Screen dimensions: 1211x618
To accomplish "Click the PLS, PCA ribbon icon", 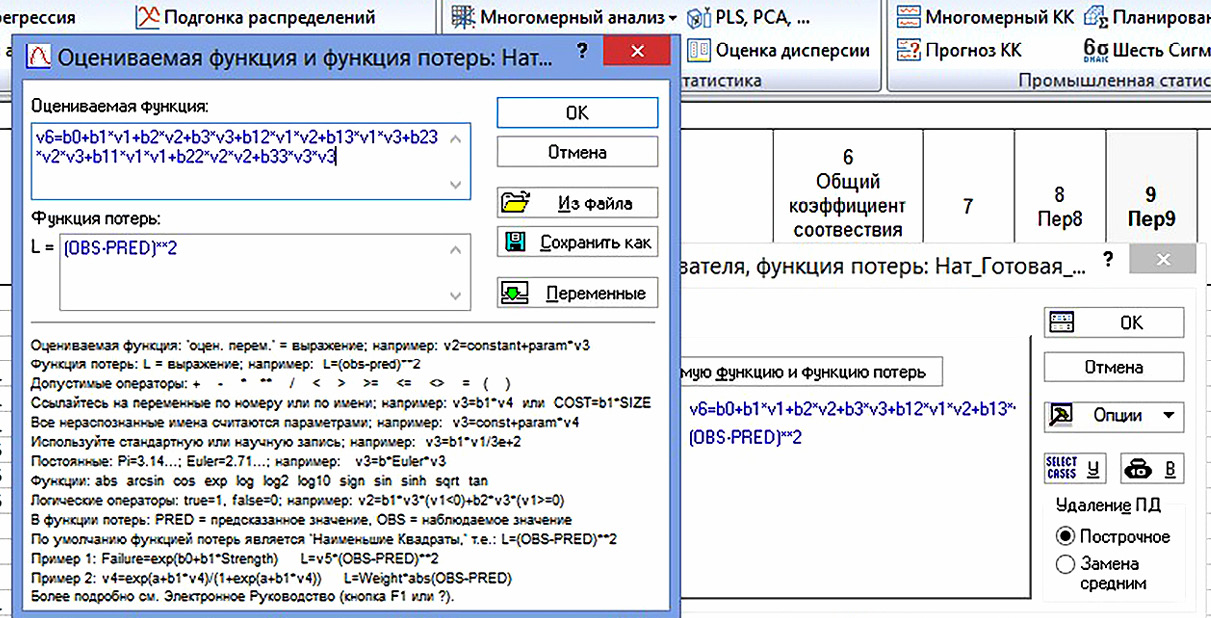I will (x=699, y=17).
